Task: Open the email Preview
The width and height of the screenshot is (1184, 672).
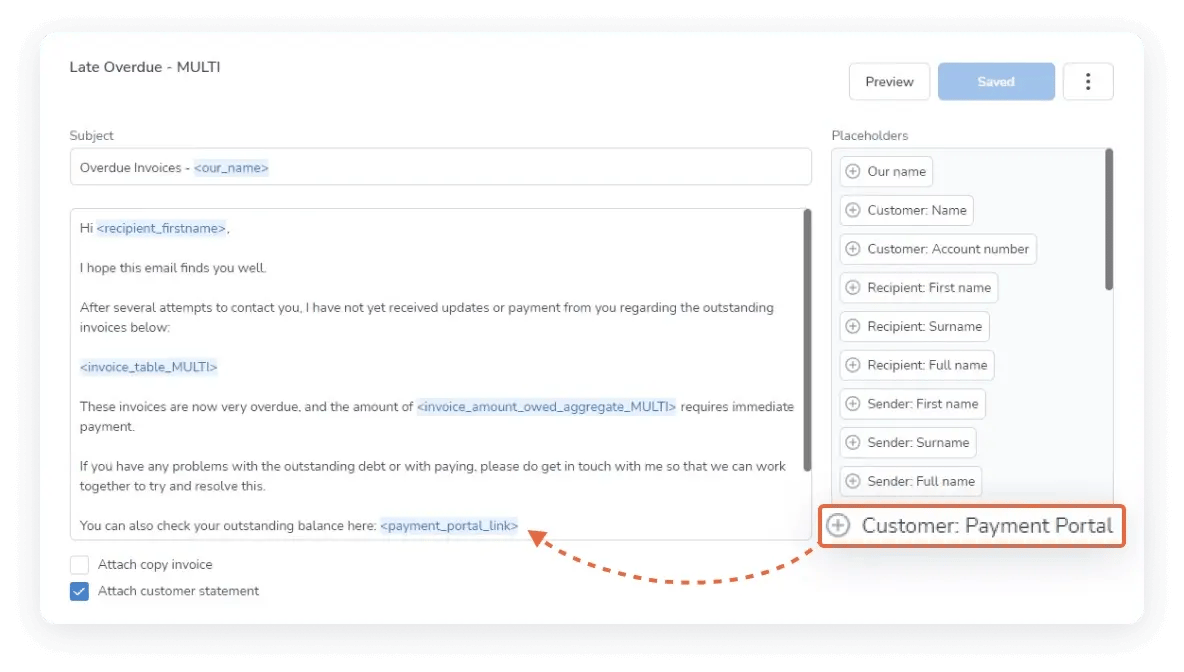Action: point(890,82)
